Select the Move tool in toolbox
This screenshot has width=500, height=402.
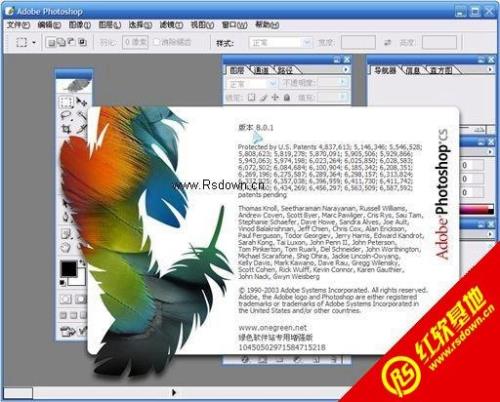click(x=81, y=102)
